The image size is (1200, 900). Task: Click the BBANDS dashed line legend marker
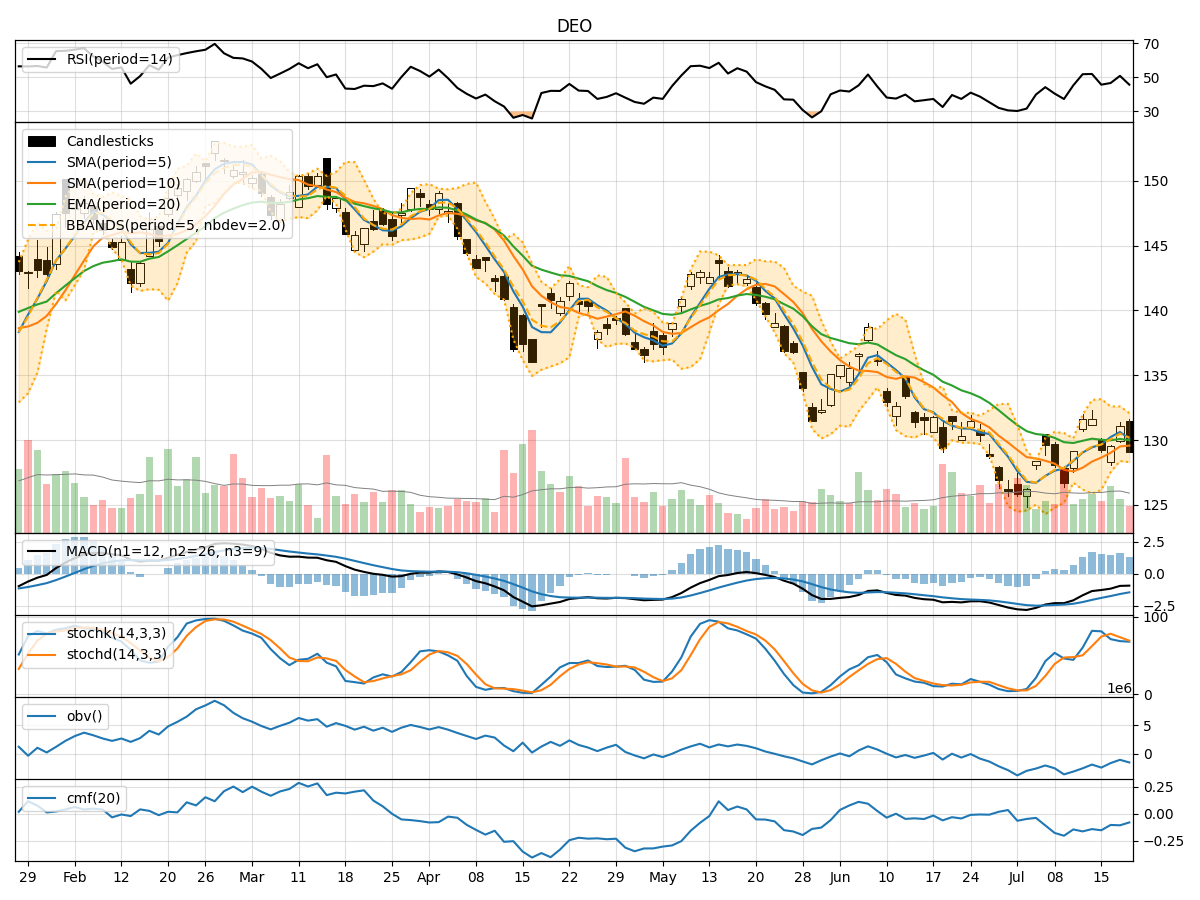click(x=44, y=226)
